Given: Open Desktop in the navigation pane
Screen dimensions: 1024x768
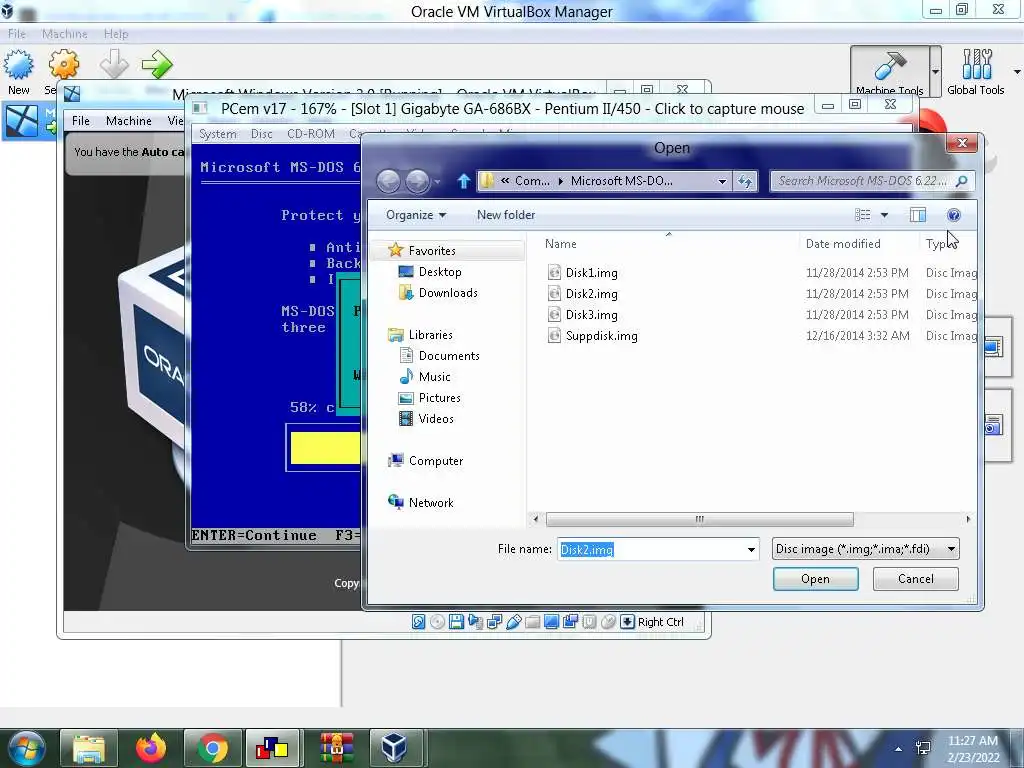Looking at the screenshot, I should [440, 272].
